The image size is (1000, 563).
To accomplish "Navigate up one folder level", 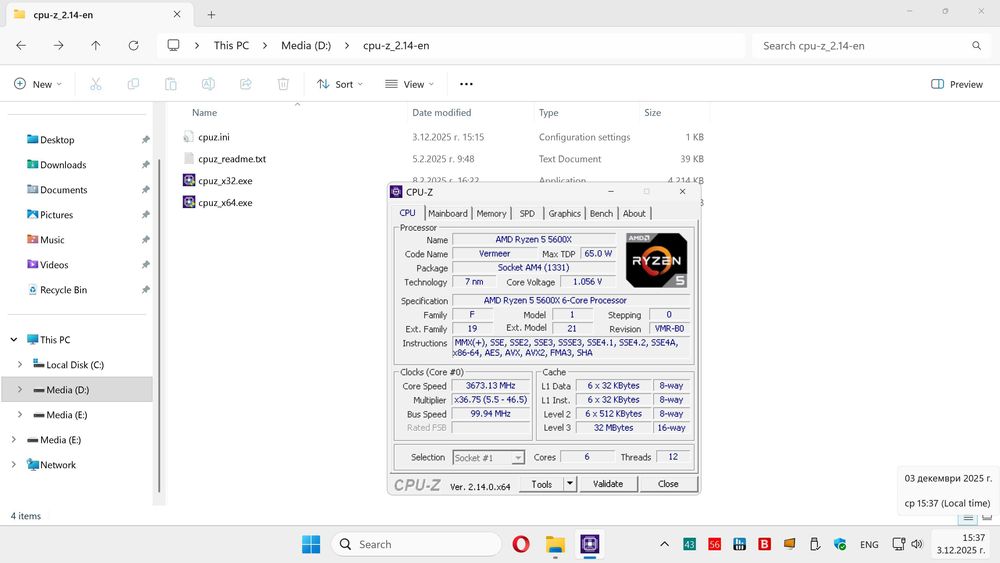I will pyautogui.click(x=96, y=45).
